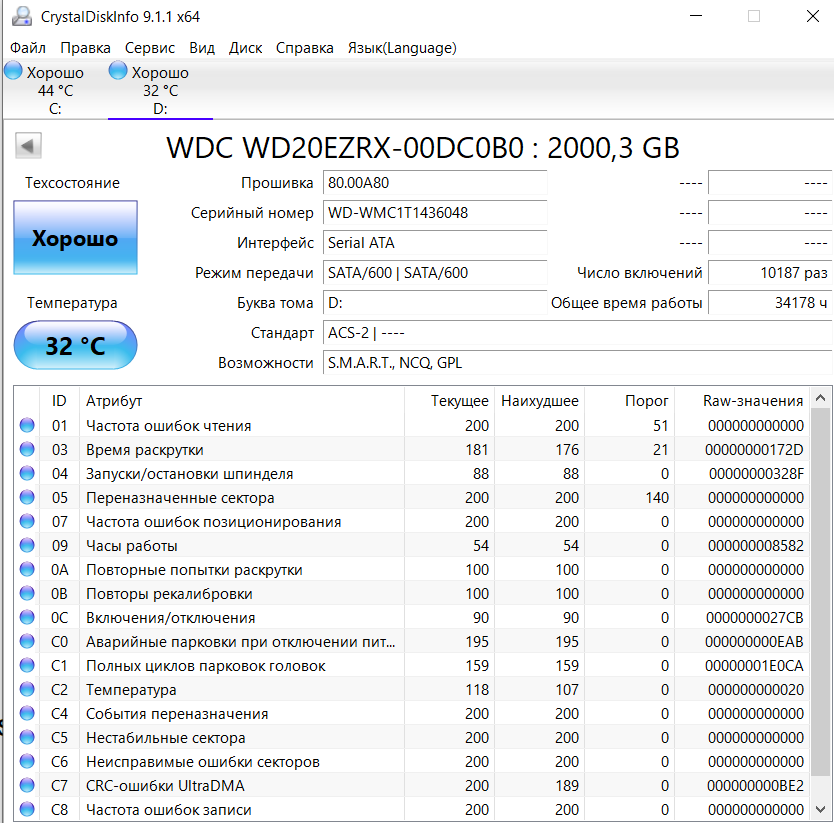The height and width of the screenshot is (823, 834).
Task: Click status orb for attribute 04
Action: 27,473
